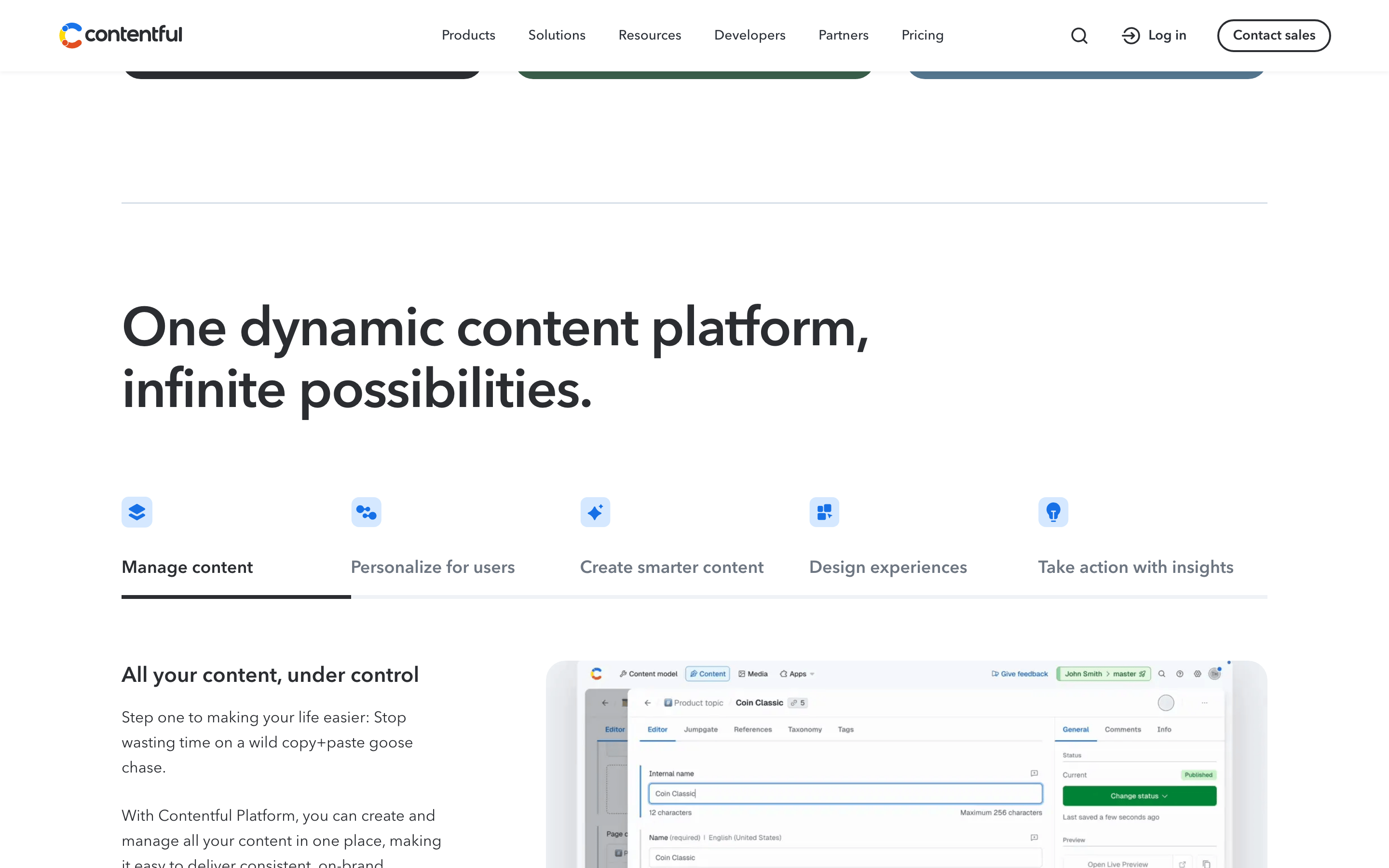Click the Content model item in preview
The width and height of the screenshot is (1389, 868).
[x=648, y=674]
